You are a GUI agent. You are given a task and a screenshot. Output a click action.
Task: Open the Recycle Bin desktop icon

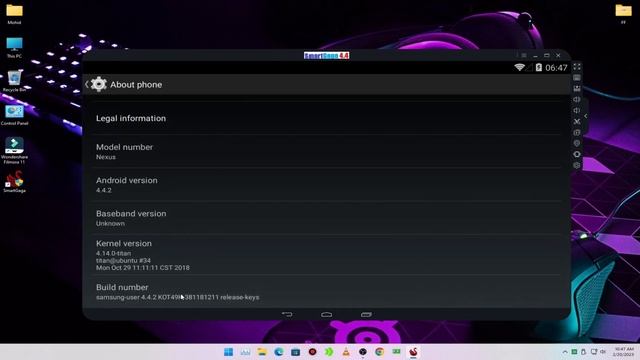coord(14,81)
